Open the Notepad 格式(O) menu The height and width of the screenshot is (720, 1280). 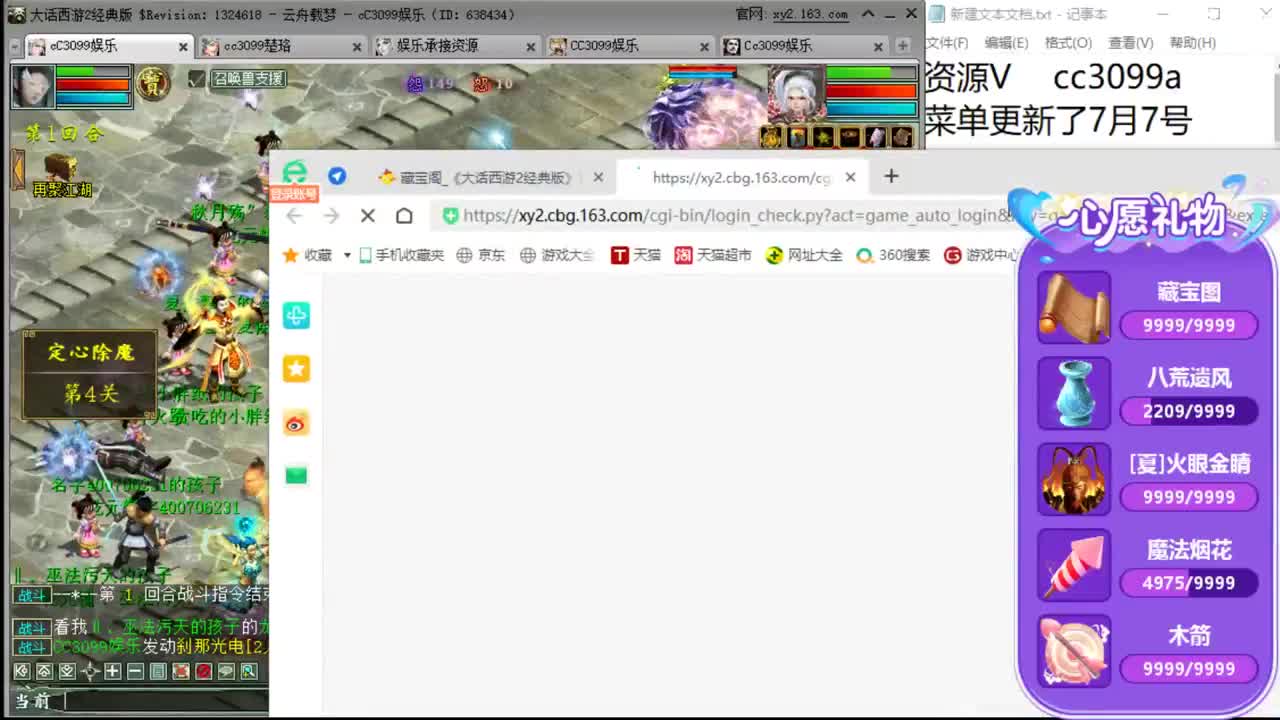point(1068,43)
